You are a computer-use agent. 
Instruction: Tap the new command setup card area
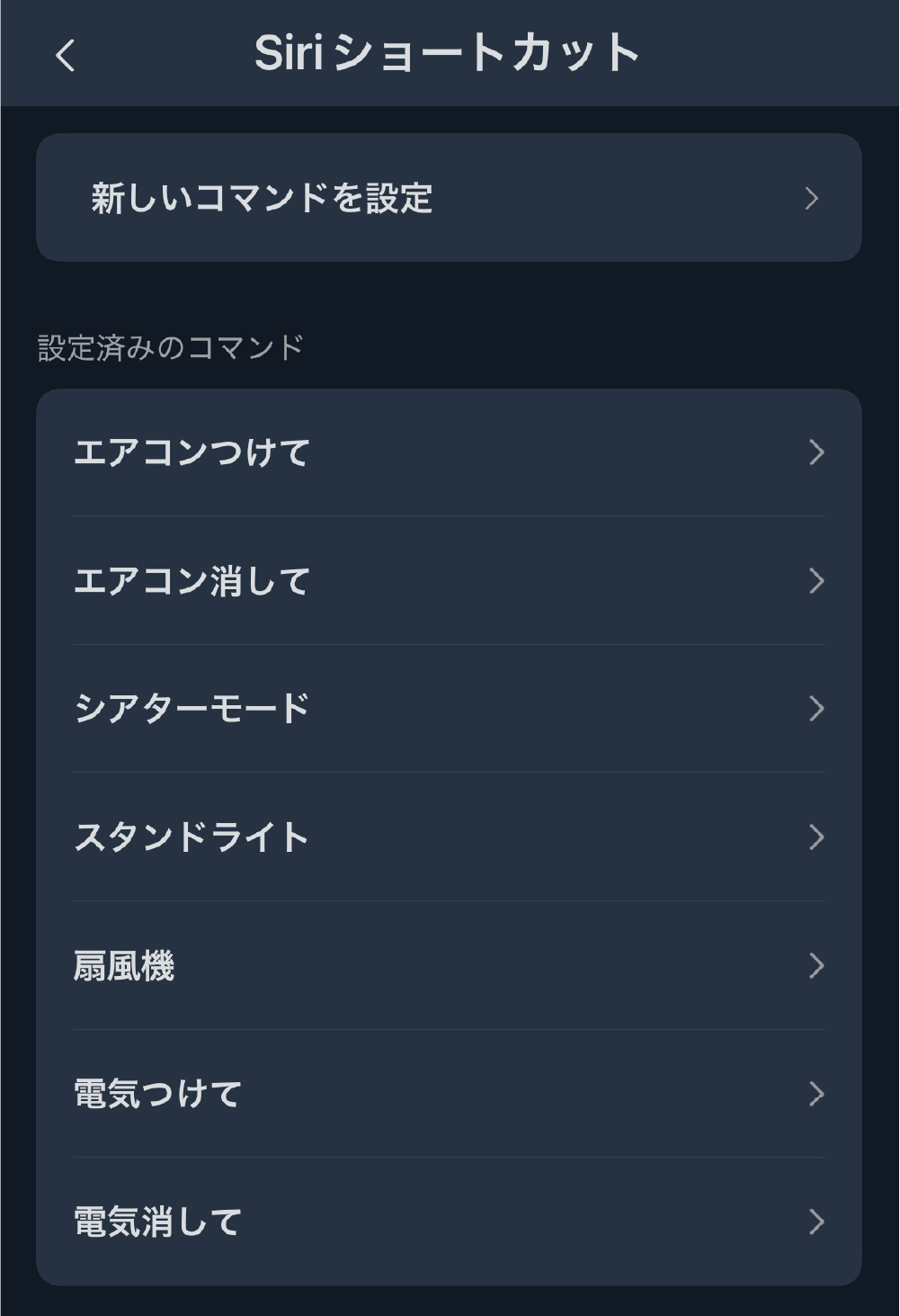(450, 196)
